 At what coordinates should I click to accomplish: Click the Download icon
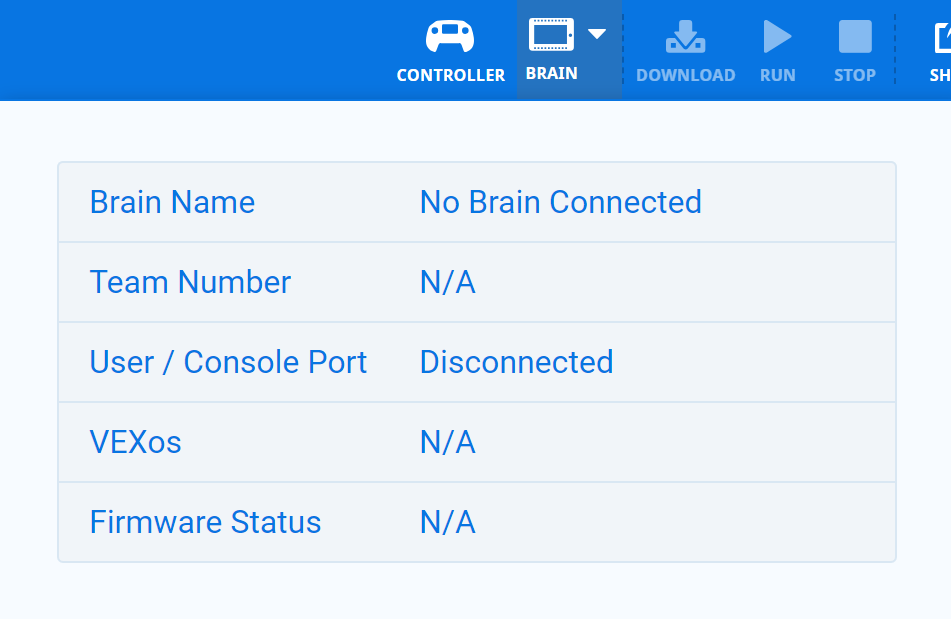(685, 37)
